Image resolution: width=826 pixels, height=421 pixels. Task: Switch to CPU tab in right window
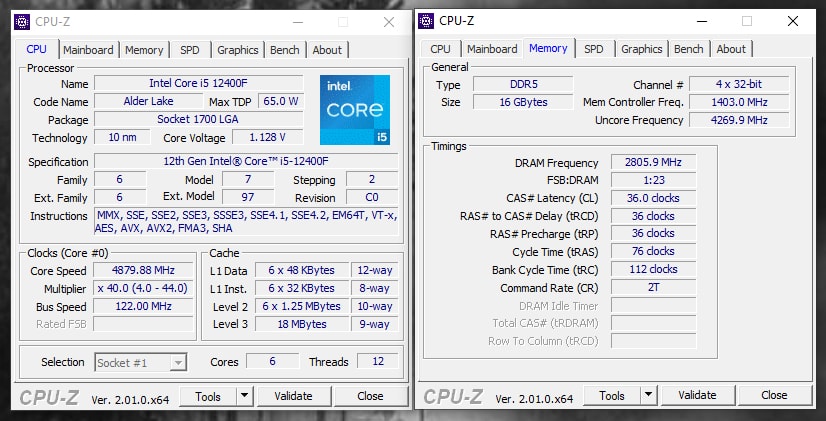(440, 49)
